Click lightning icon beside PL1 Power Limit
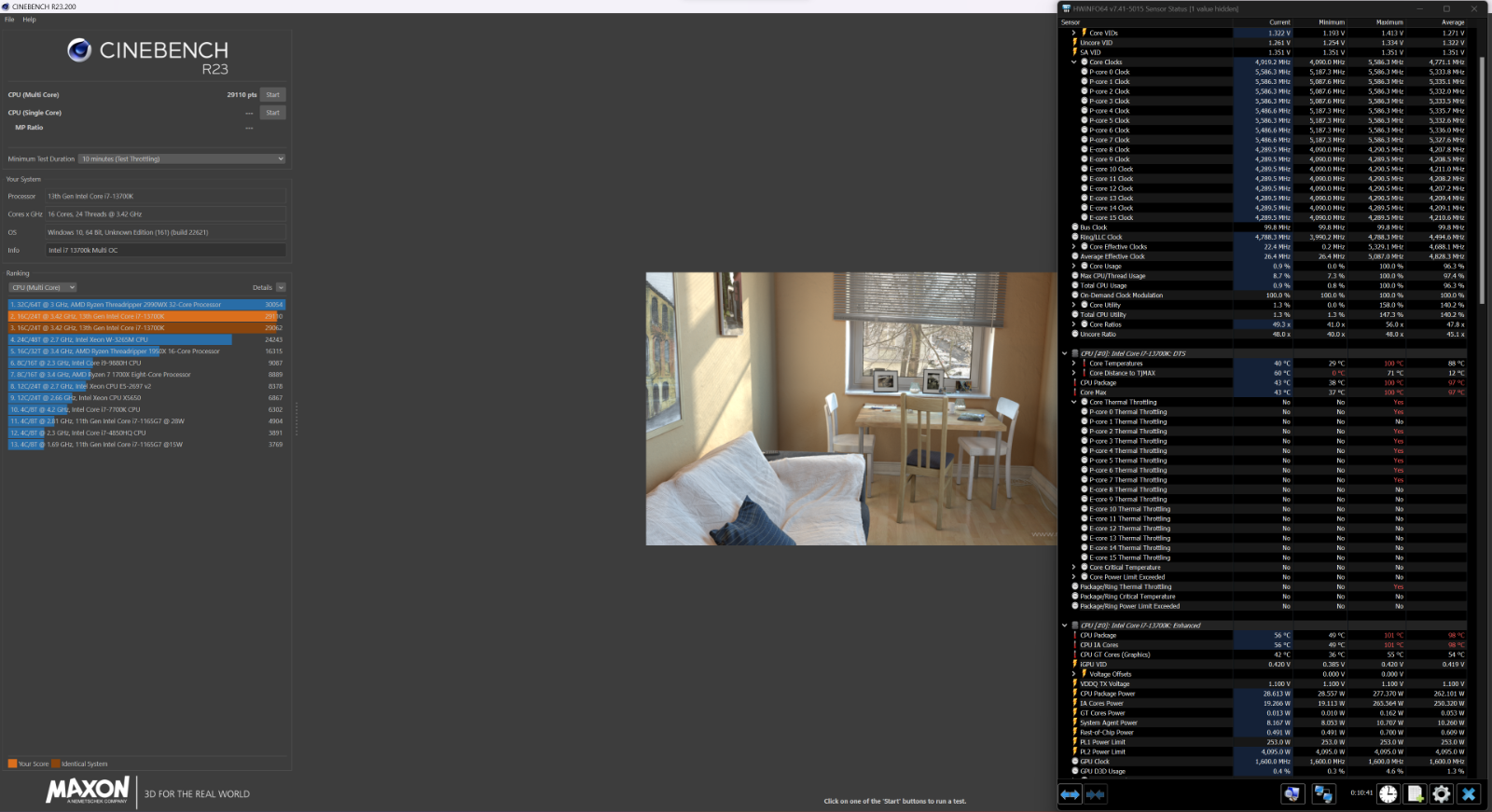 (1075, 742)
